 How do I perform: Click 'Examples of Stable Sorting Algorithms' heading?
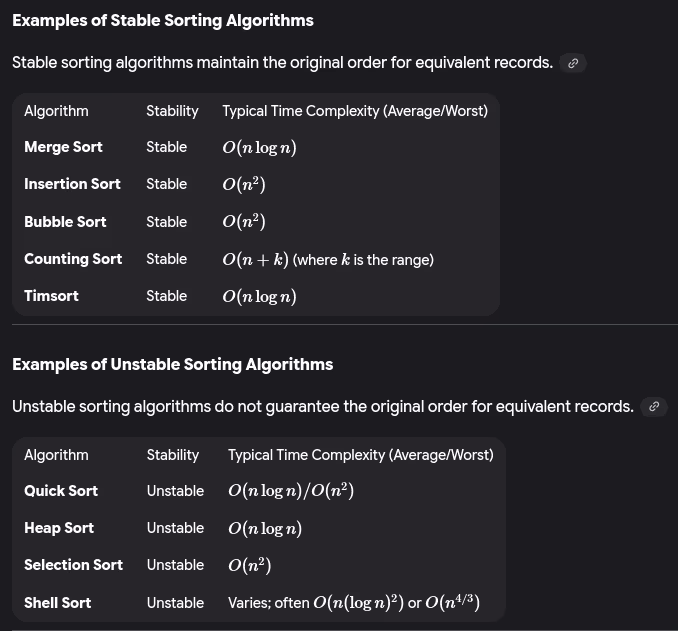163,21
